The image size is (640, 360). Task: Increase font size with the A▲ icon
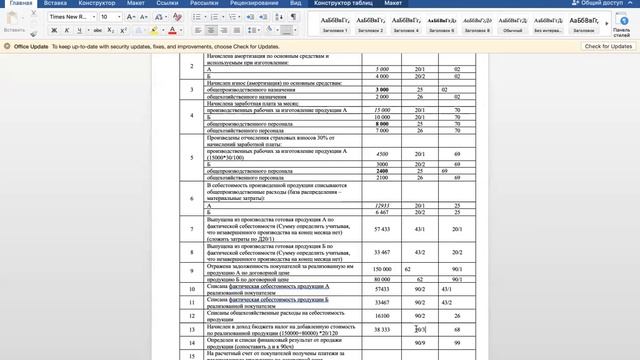click(x=130, y=17)
